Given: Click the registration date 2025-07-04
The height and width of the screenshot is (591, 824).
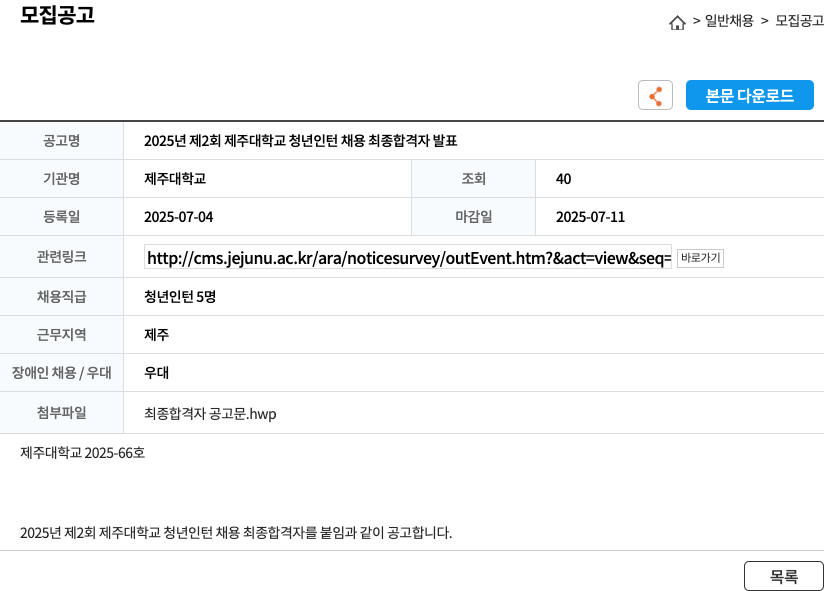Looking at the screenshot, I should [179, 217].
